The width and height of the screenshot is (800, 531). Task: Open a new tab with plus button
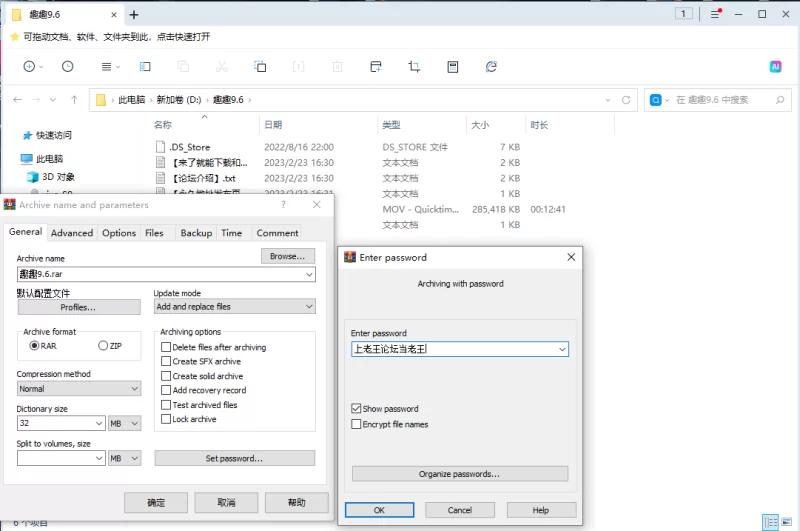[134, 15]
